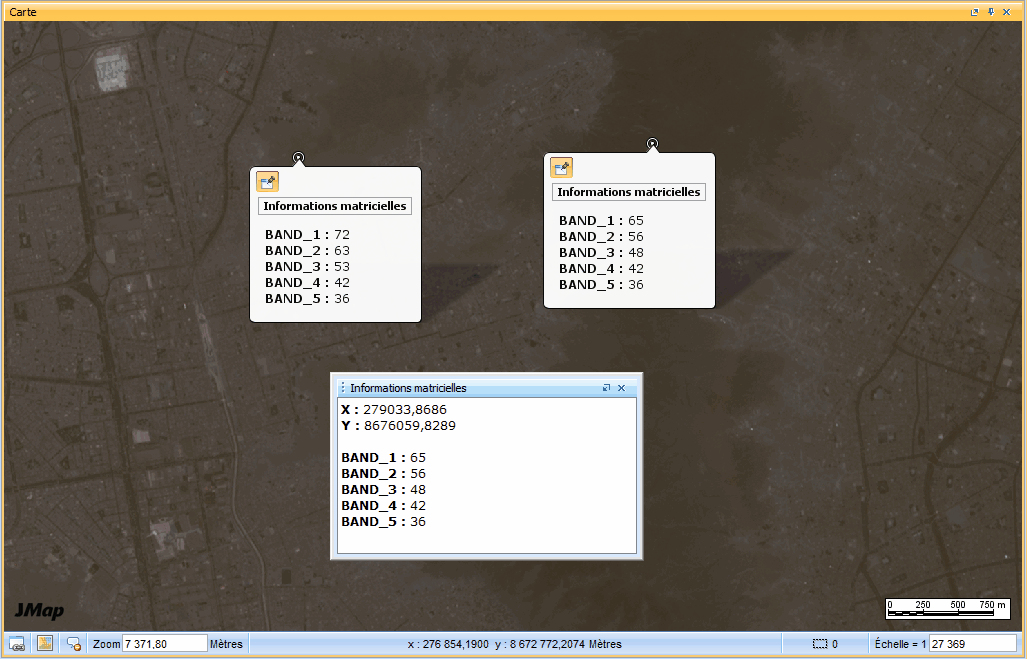
Task: Close the floating Informations matricielles window
Action: coord(621,388)
